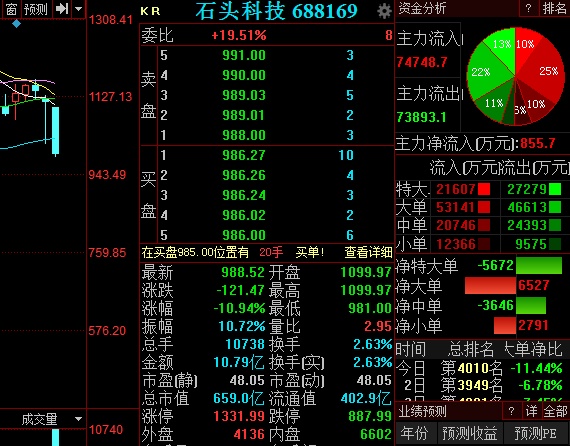Click the blue diamond marker above the chart
The width and height of the screenshot is (570, 446).
tap(16, 24)
